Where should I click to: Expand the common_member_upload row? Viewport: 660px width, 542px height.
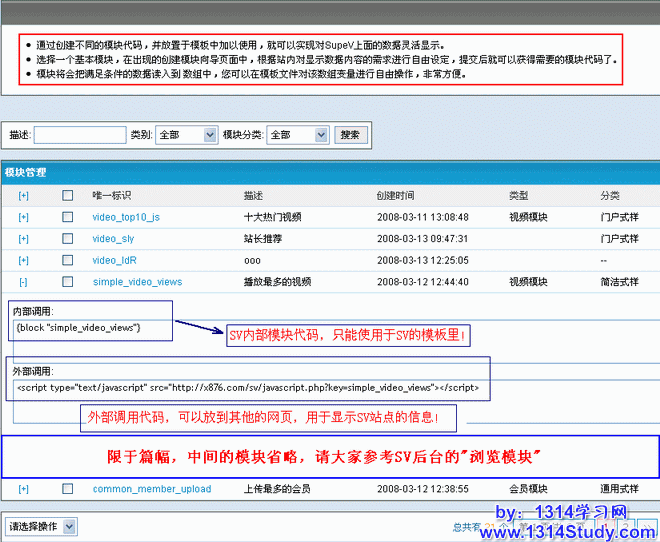(x=24, y=489)
